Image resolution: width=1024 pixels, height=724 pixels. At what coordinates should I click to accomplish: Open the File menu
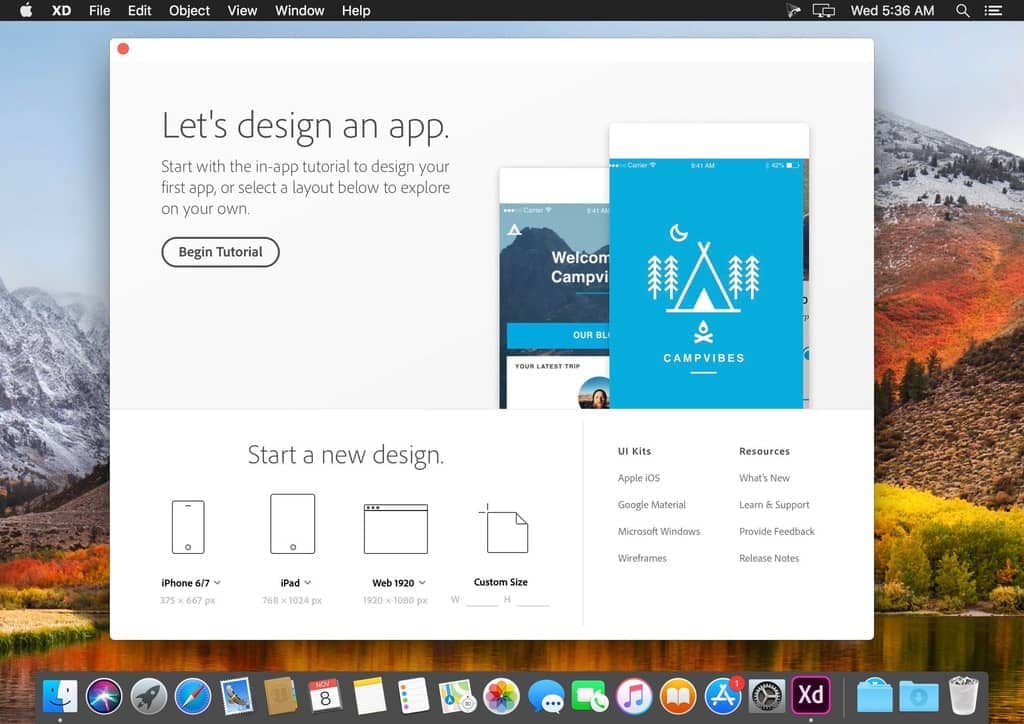[99, 10]
